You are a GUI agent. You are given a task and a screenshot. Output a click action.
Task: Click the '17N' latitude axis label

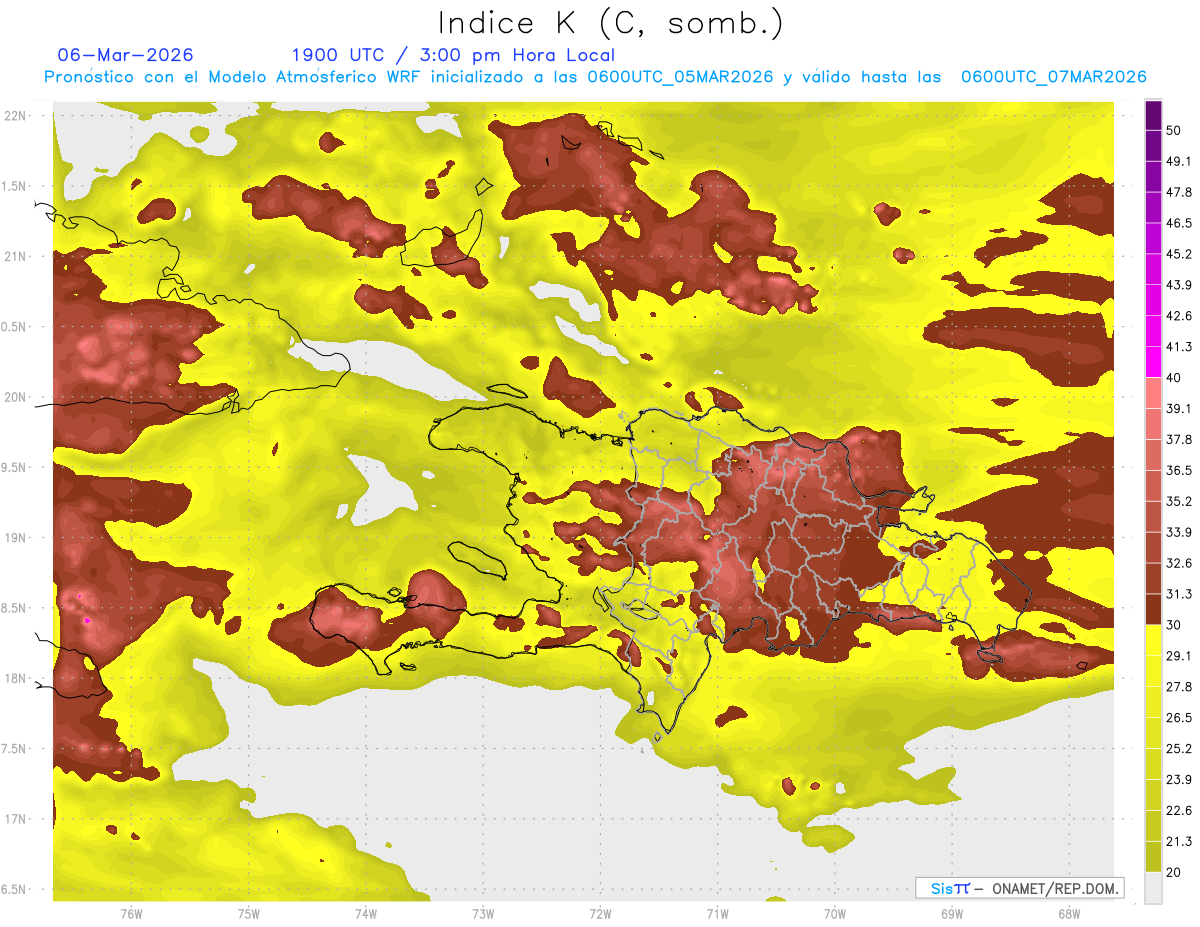point(16,820)
